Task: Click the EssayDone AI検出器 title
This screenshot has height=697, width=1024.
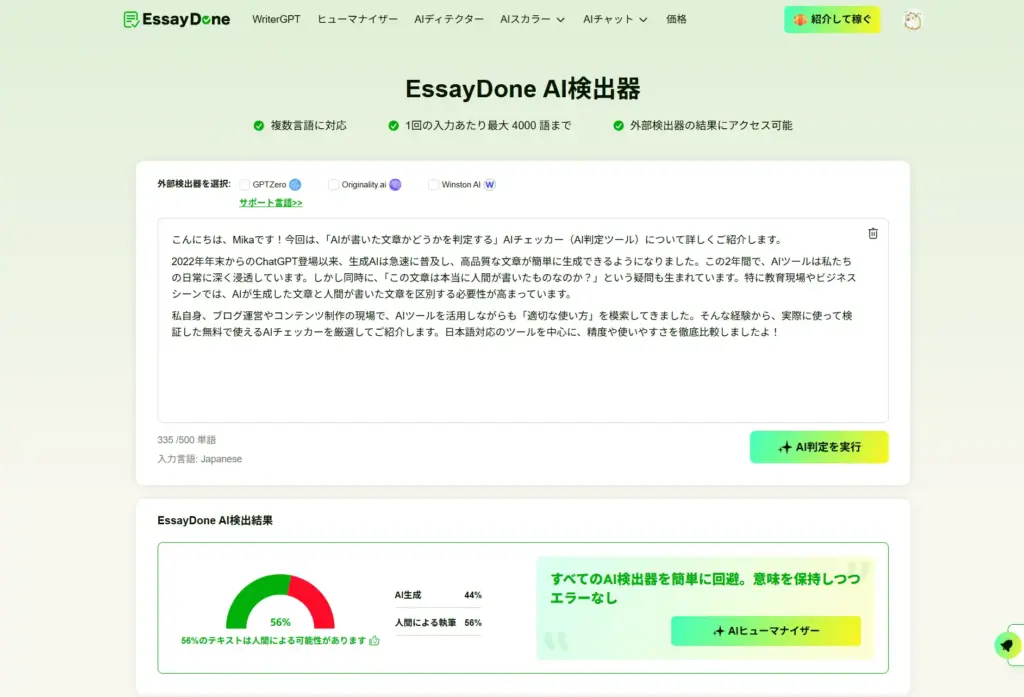Action: click(522, 89)
